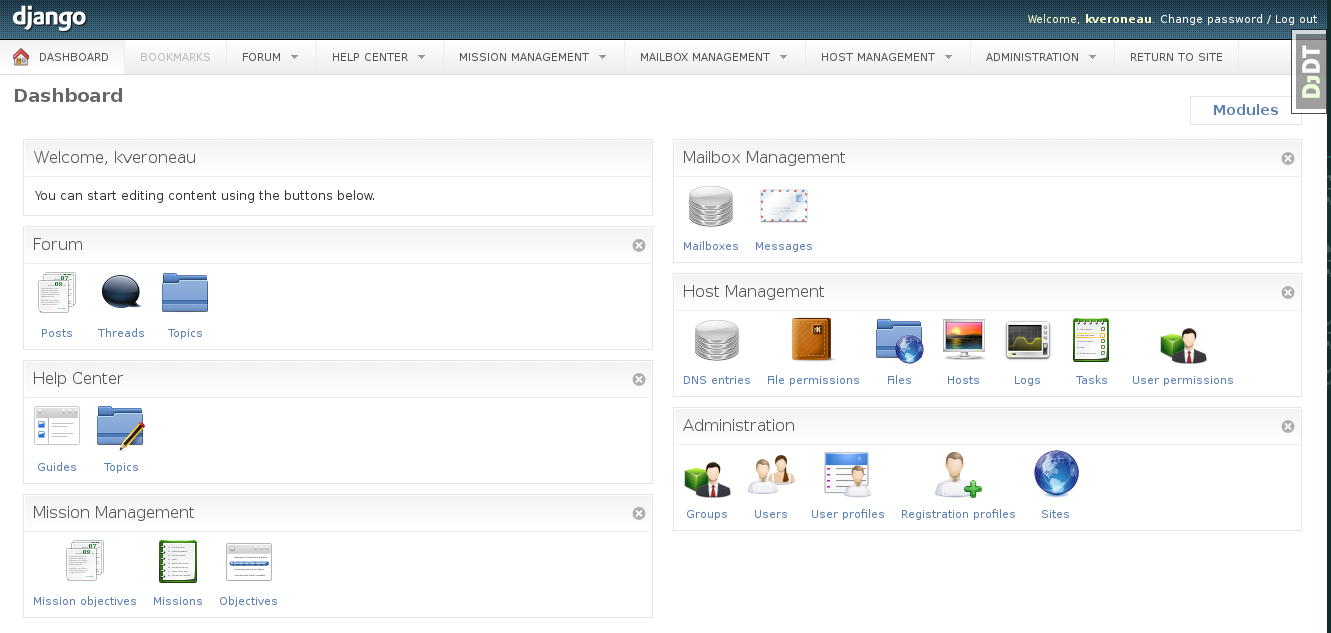Open the Tasks checklist icon
This screenshot has width=1331, height=633.
point(1091,340)
